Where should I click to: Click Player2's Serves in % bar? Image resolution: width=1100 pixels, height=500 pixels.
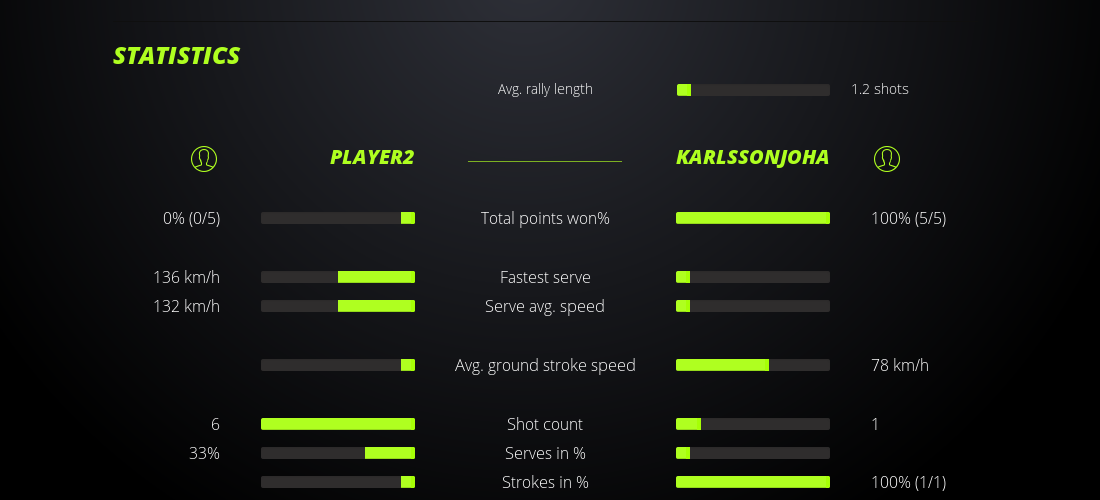tap(338, 453)
